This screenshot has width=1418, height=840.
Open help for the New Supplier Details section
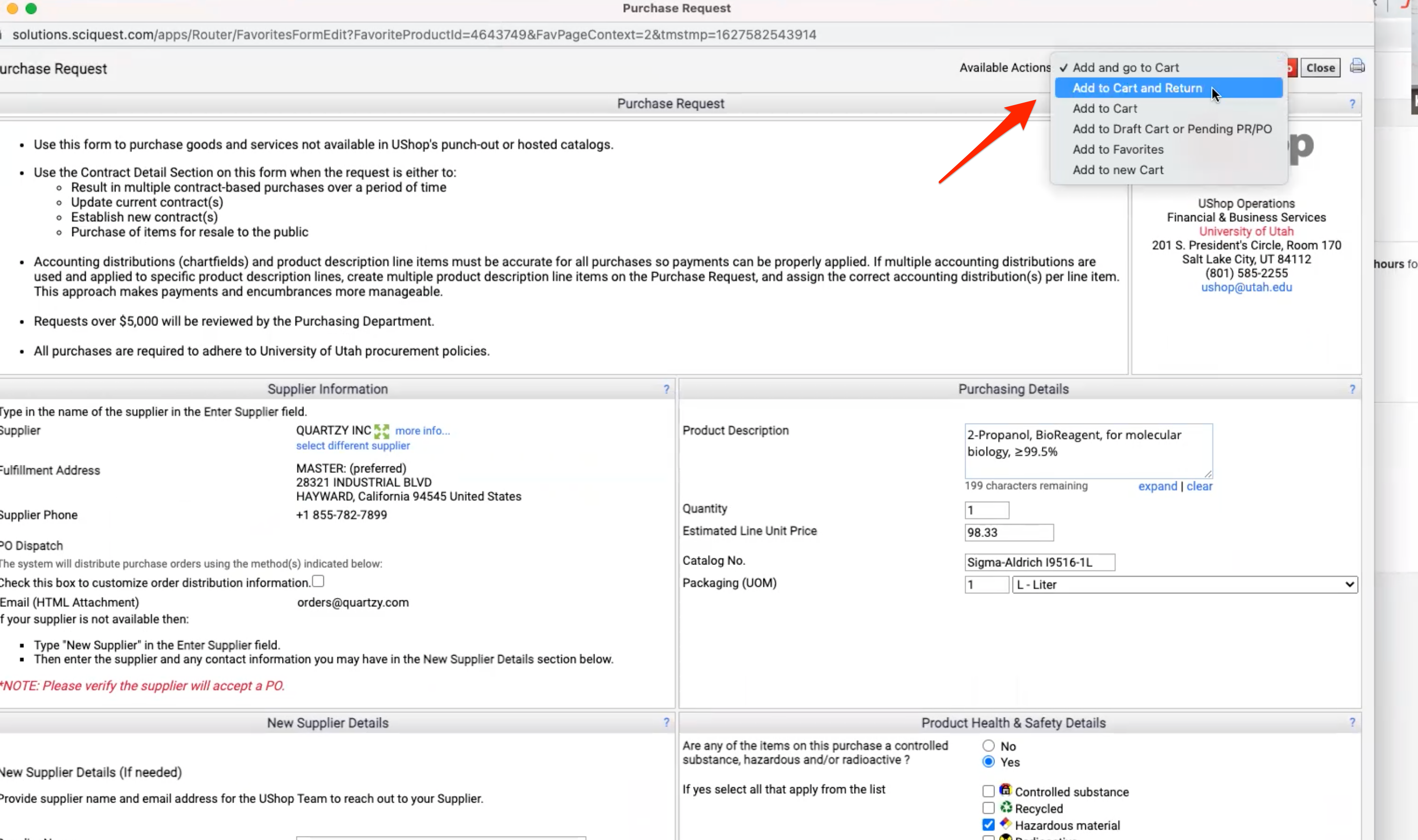click(666, 723)
